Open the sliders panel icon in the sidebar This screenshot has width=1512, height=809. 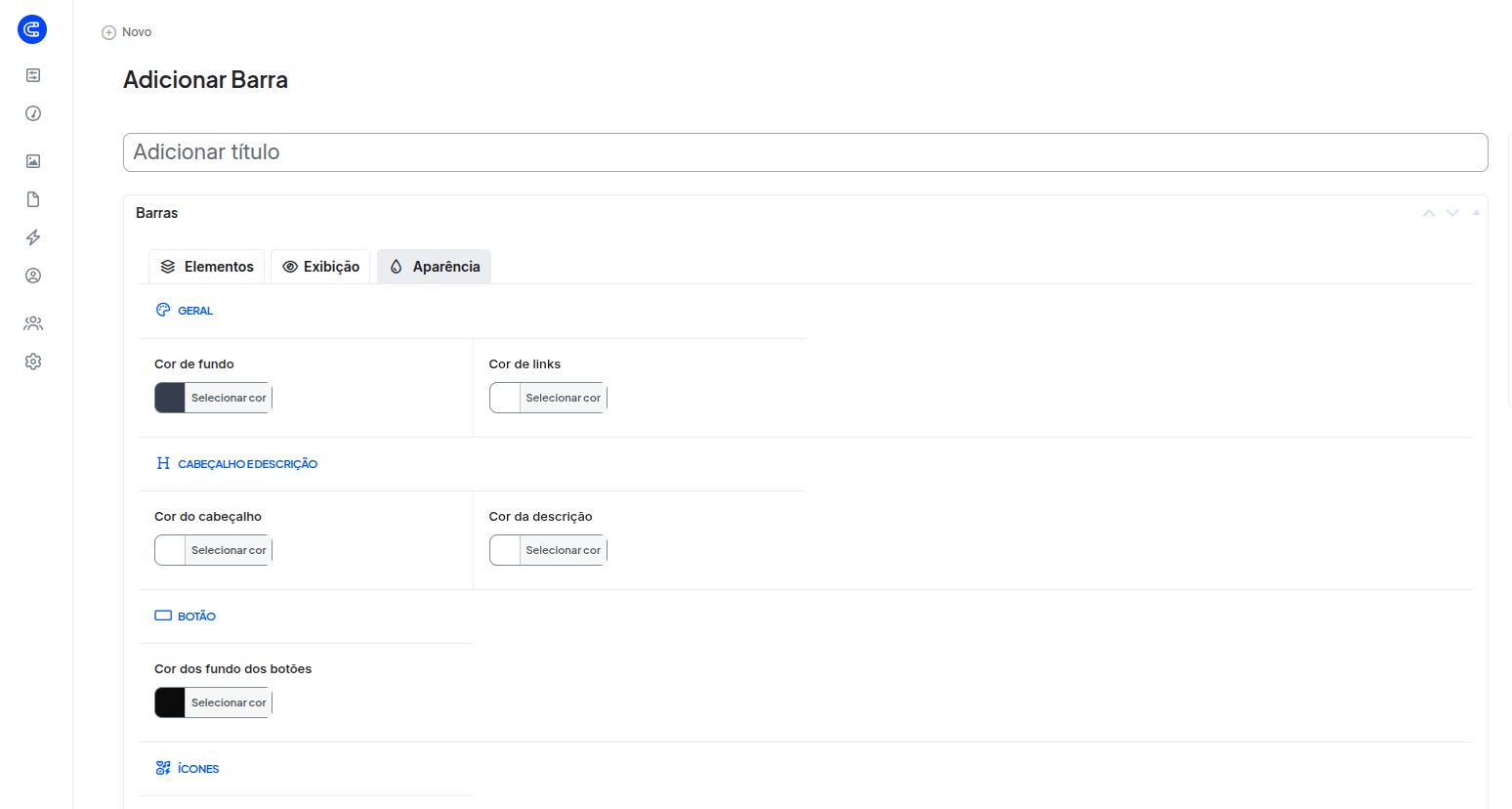(33, 75)
